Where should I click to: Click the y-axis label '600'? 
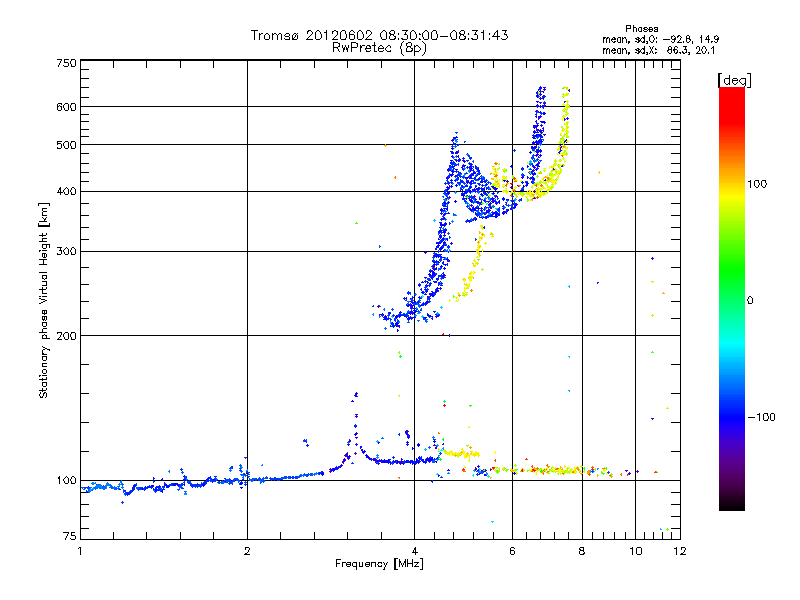click(66, 107)
